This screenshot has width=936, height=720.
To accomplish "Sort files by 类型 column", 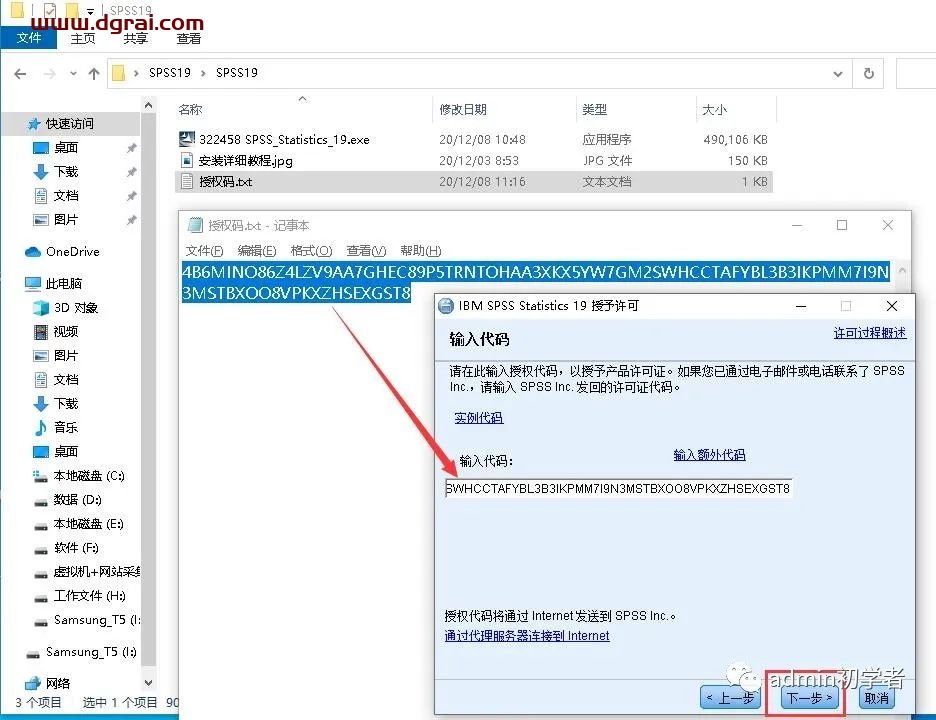I will [595, 109].
